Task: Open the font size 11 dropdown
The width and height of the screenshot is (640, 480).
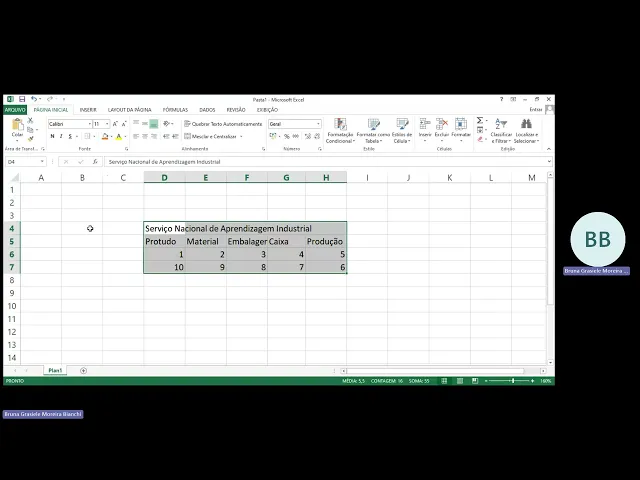Action: (107, 124)
